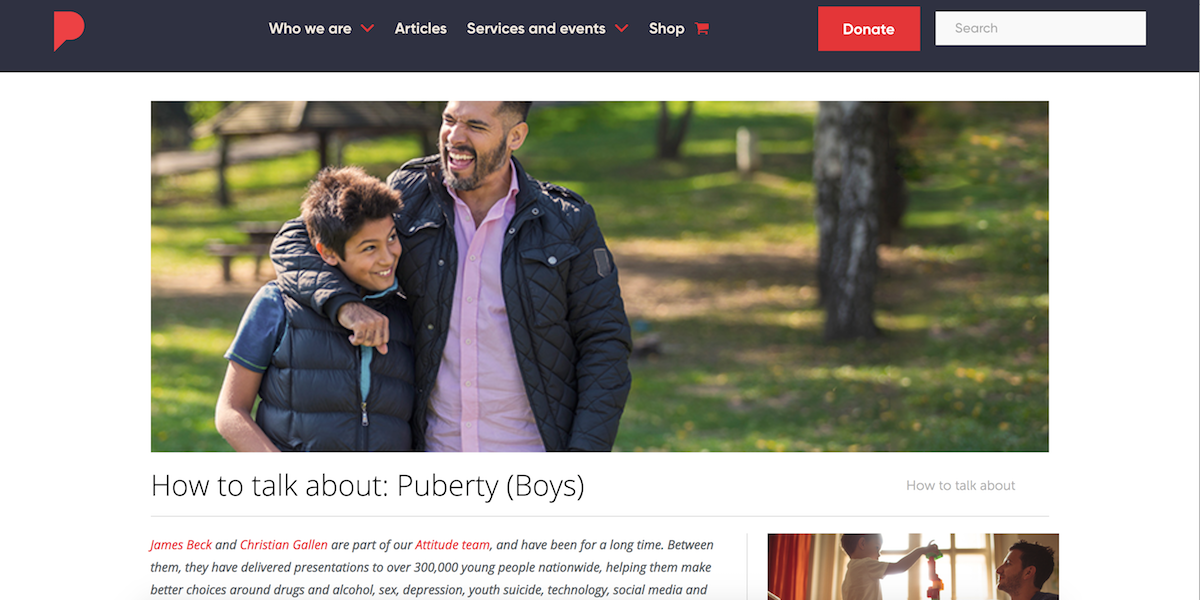Open the Services and events menu
The height and width of the screenshot is (600, 1200).
click(536, 28)
